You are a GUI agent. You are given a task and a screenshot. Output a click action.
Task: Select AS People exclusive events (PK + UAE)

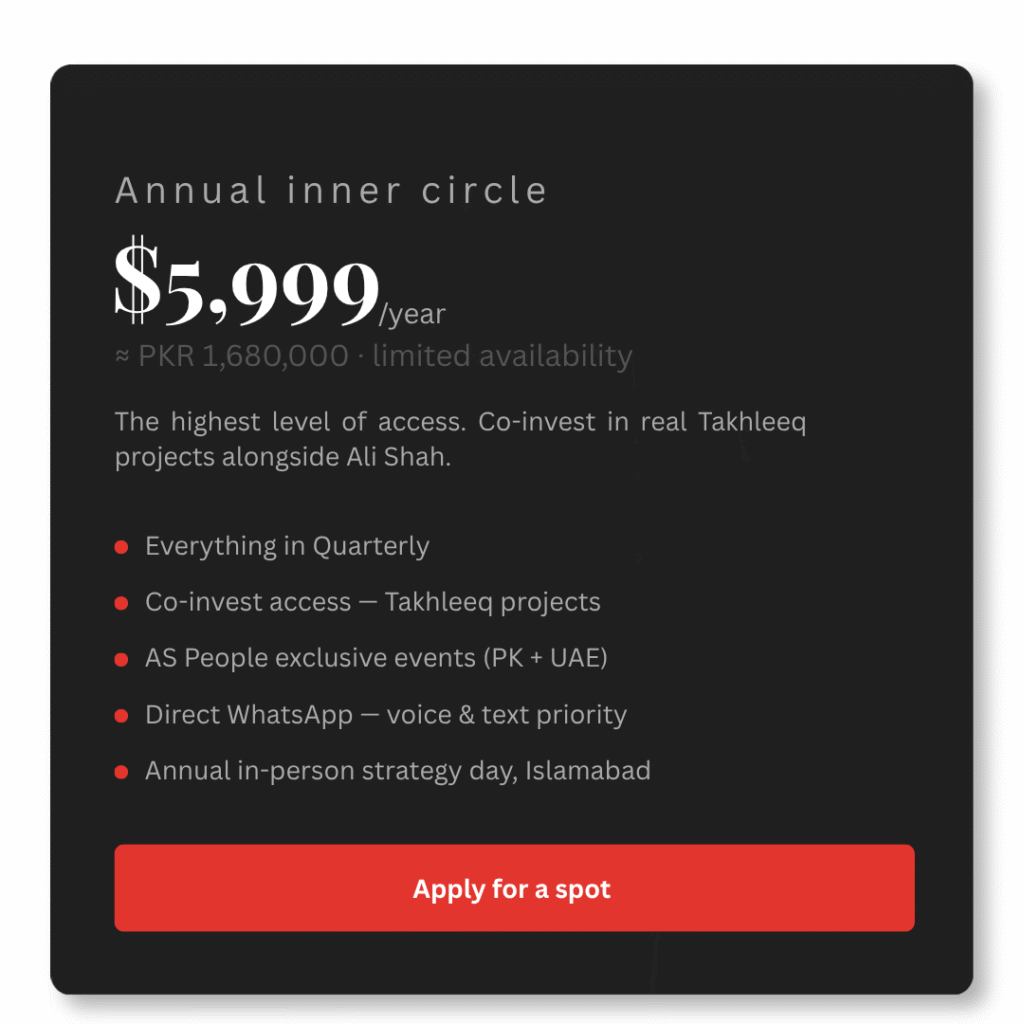376,658
